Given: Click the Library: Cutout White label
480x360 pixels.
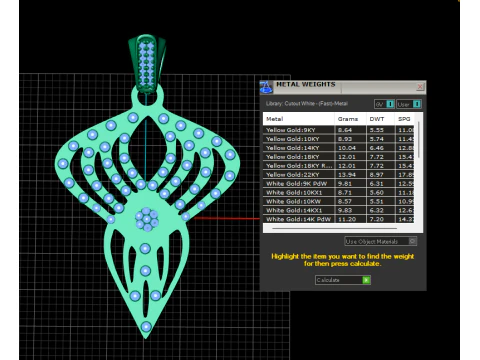Looking at the screenshot, I should coord(307,104).
